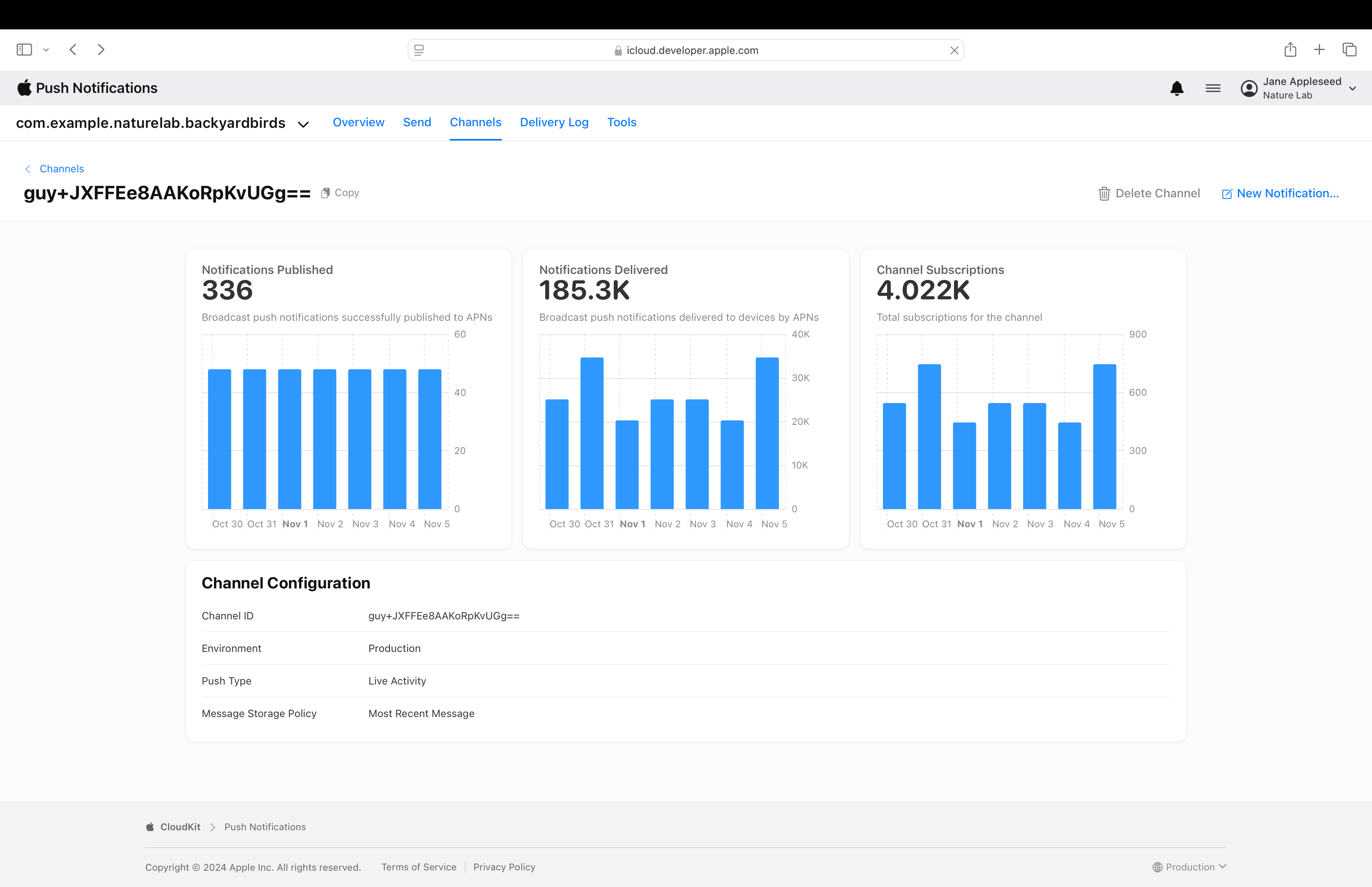Open the Jane Appleseed account dropdown
The width and height of the screenshot is (1372, 887).
pyautogui.click(x=1353, y=88)
